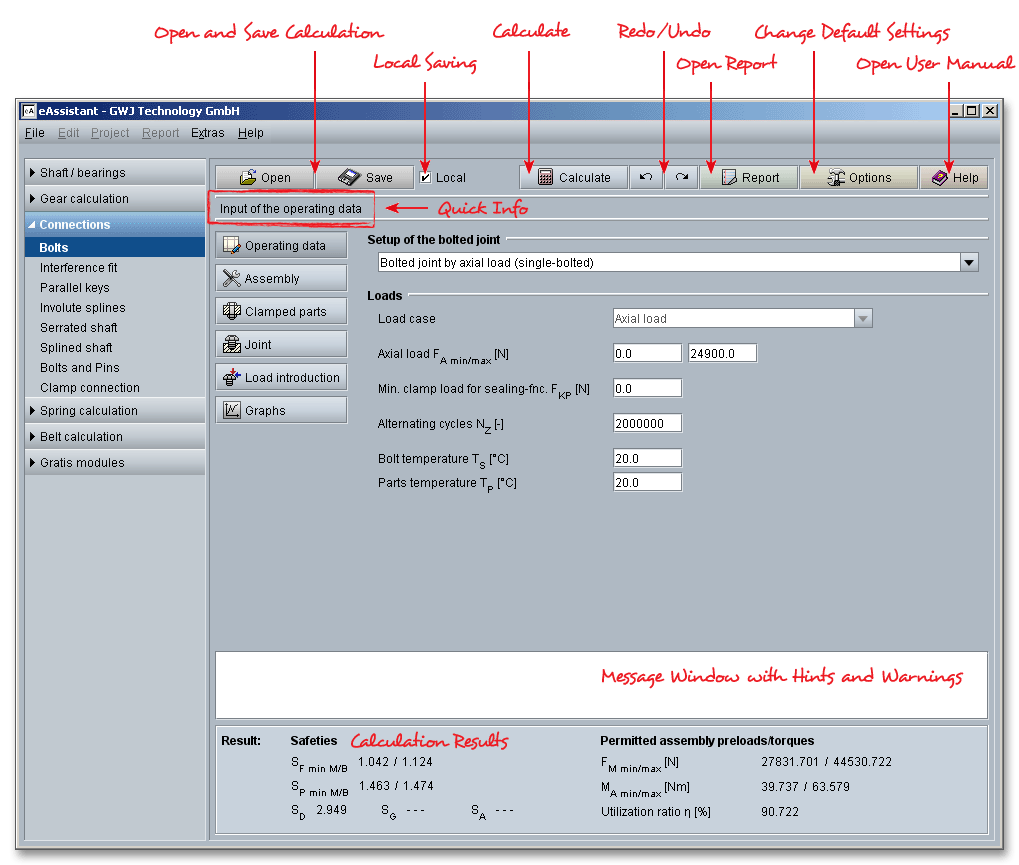Open the Load introduction section

(281, 378)
